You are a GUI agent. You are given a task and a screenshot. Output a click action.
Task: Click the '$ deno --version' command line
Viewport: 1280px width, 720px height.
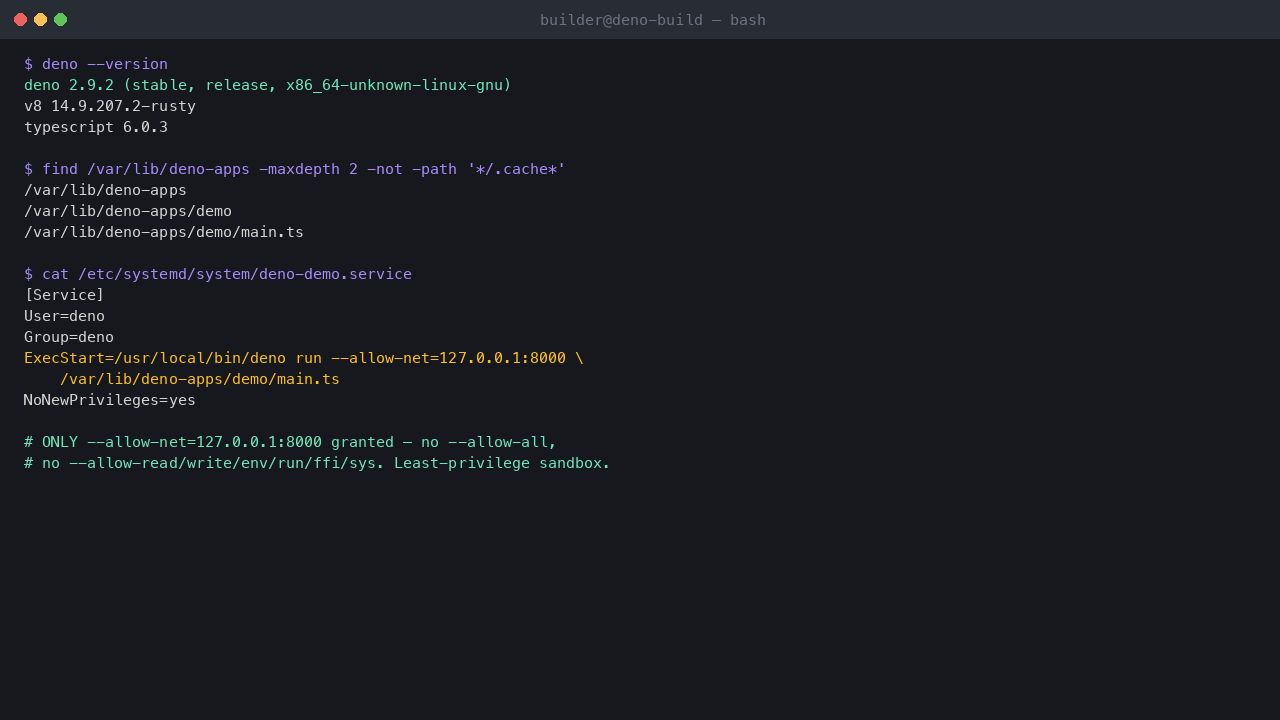tap(96, 64)
